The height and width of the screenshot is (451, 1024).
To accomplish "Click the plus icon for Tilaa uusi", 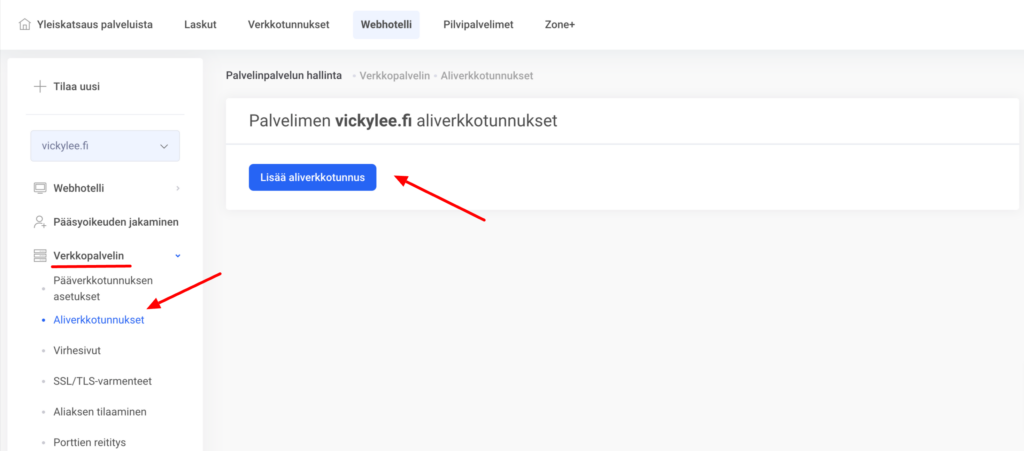I will 40,87.
